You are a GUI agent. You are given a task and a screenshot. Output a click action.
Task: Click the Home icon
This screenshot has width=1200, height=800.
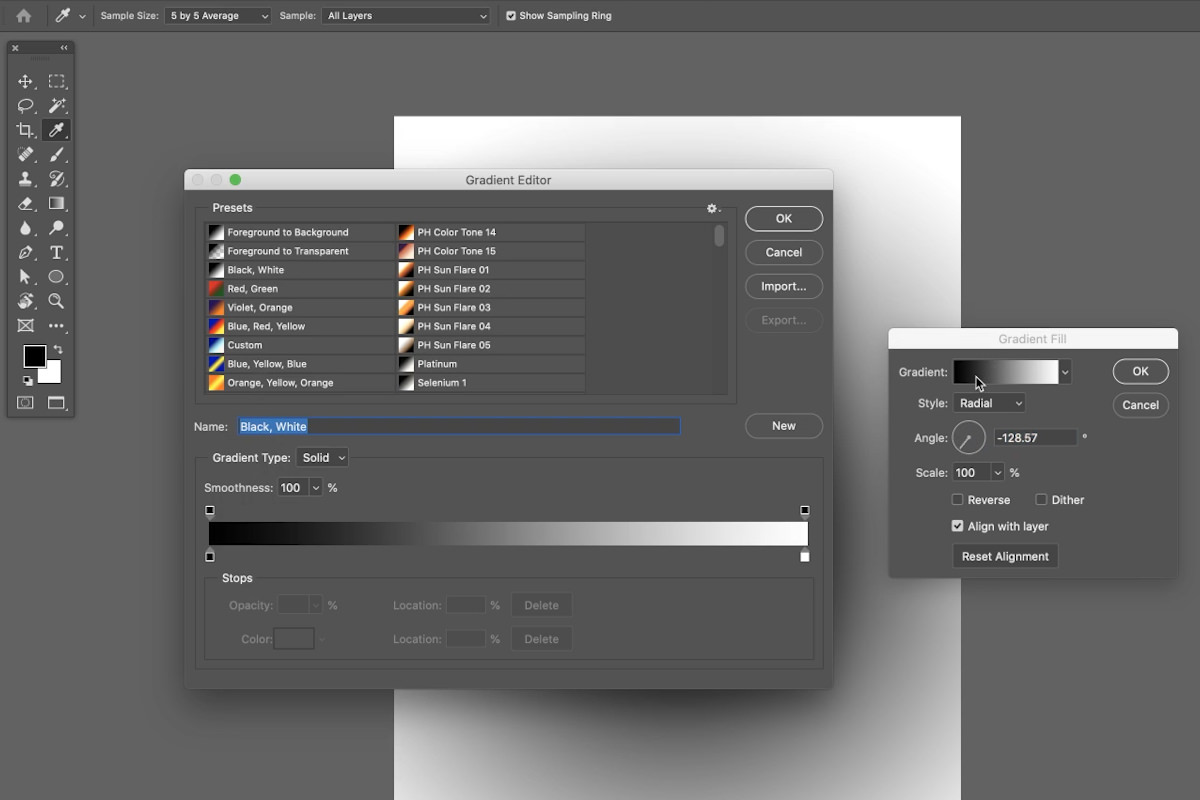click(24, 16)
